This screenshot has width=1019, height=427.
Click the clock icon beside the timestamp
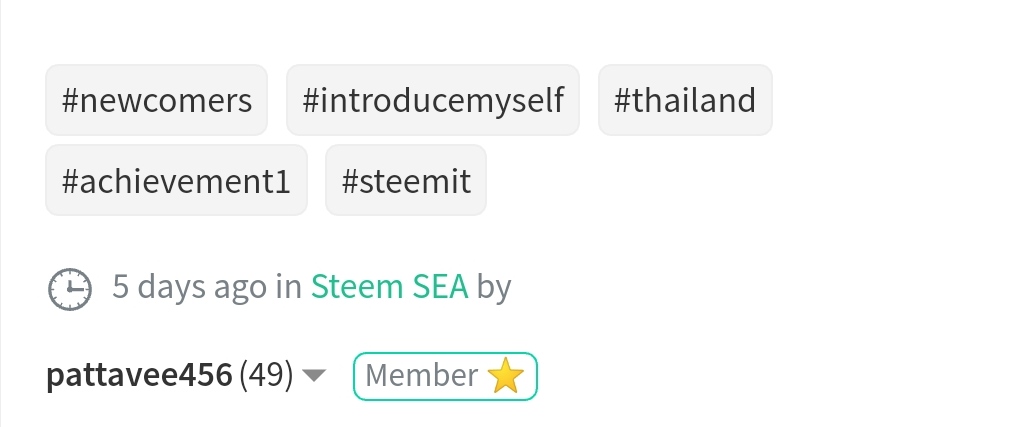click(70, 289)
